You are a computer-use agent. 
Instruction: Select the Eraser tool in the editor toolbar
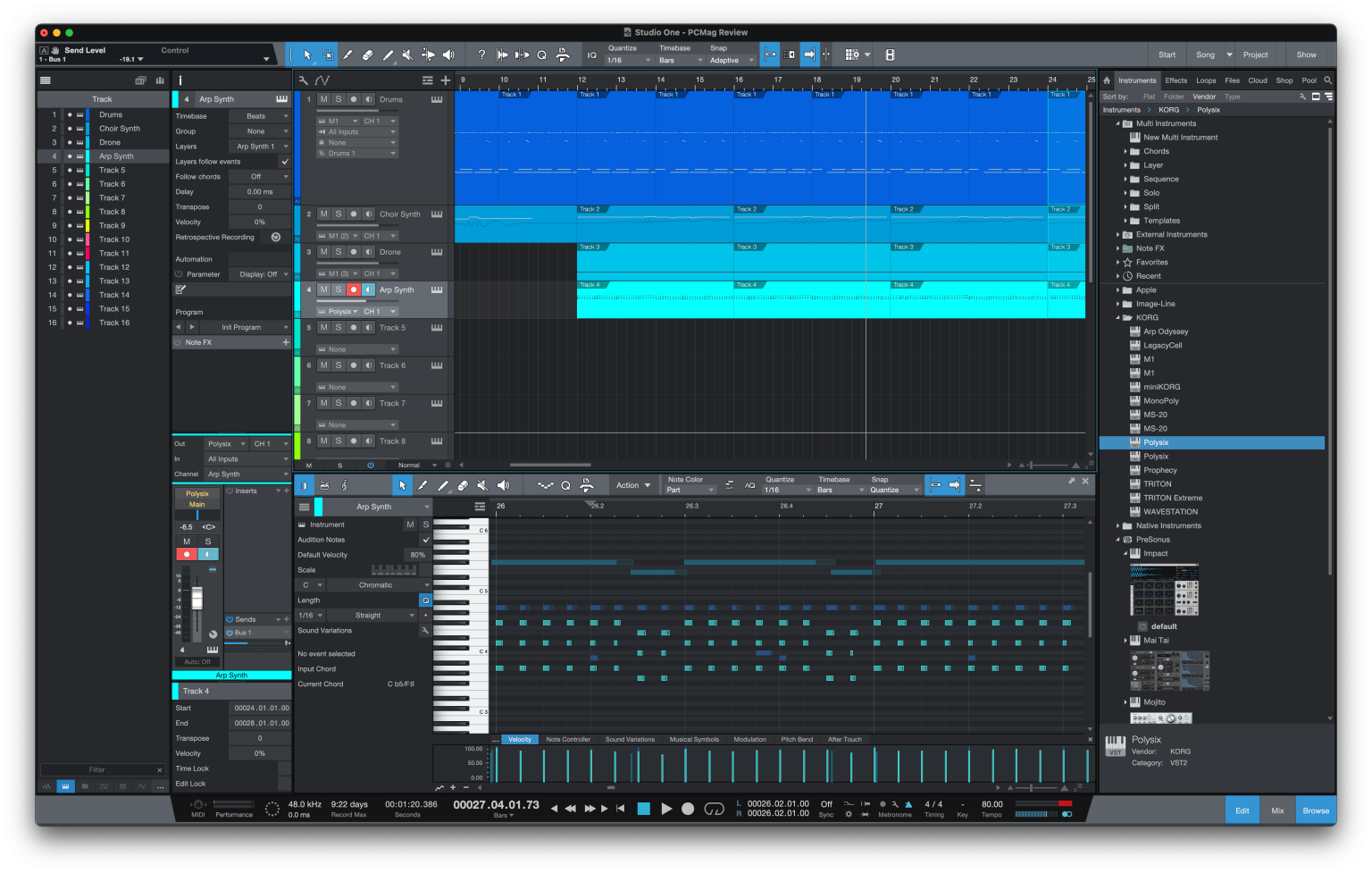[463, 485]
